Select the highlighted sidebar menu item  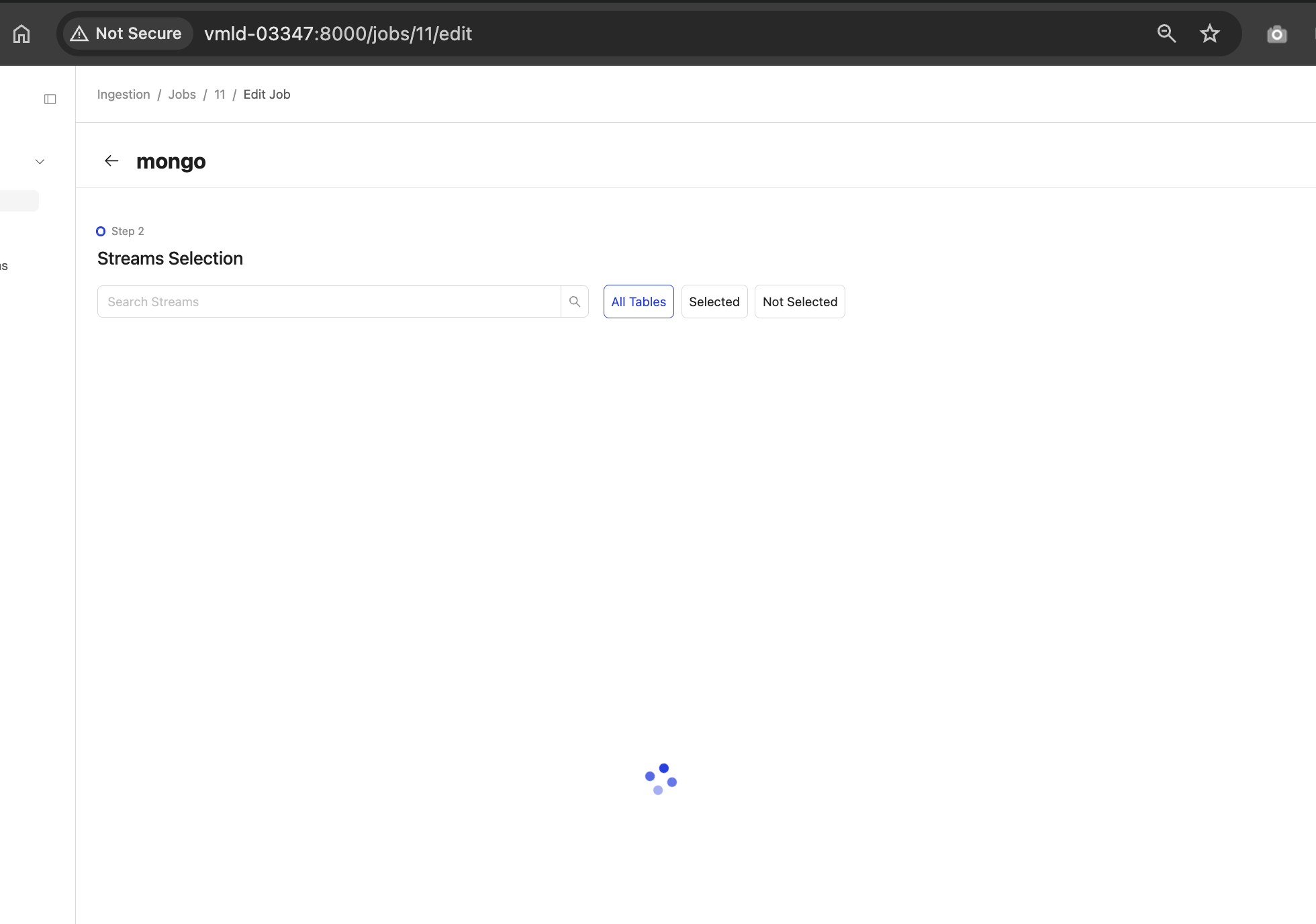[x=19, y=201]
